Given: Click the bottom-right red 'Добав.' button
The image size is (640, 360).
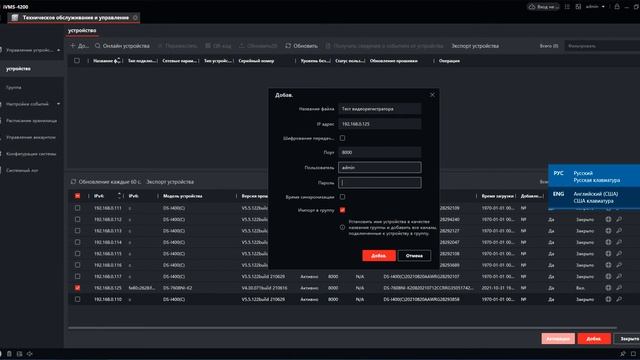Looking at the screenshot, I should click(x=594, y=338).
